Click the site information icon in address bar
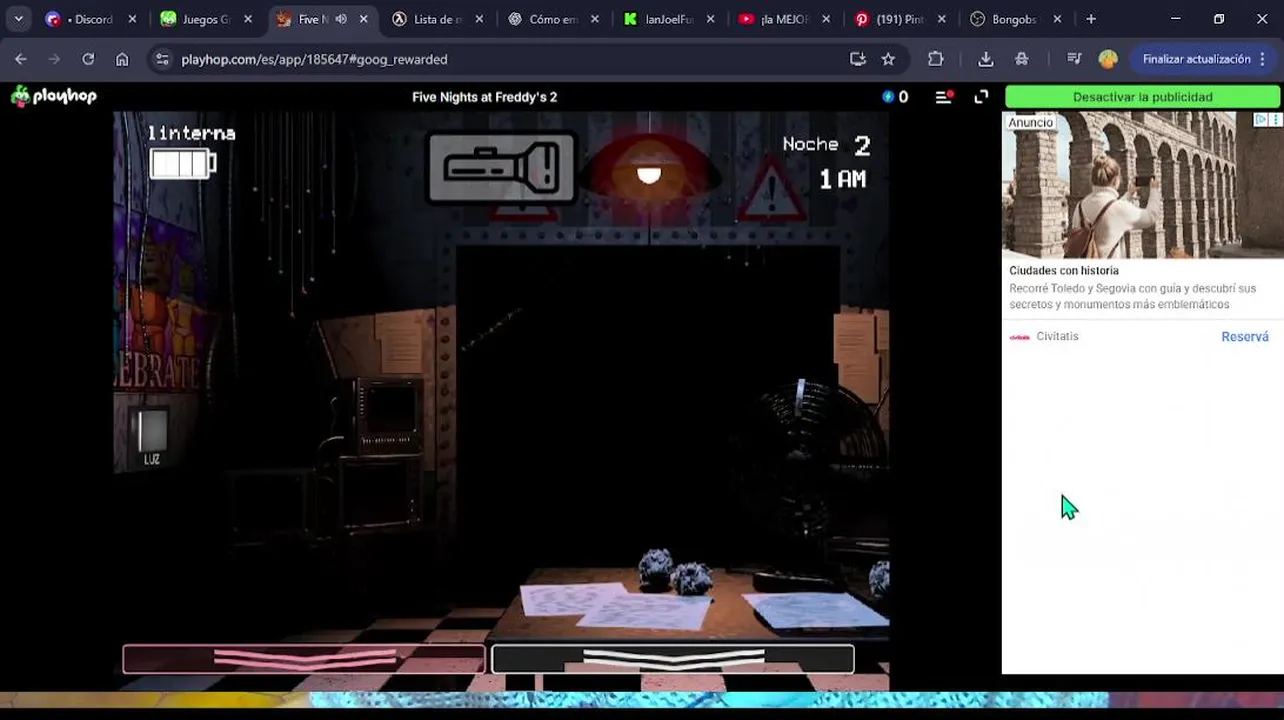The width and height of the screenshot is (1284, 720). pos(163,59)
